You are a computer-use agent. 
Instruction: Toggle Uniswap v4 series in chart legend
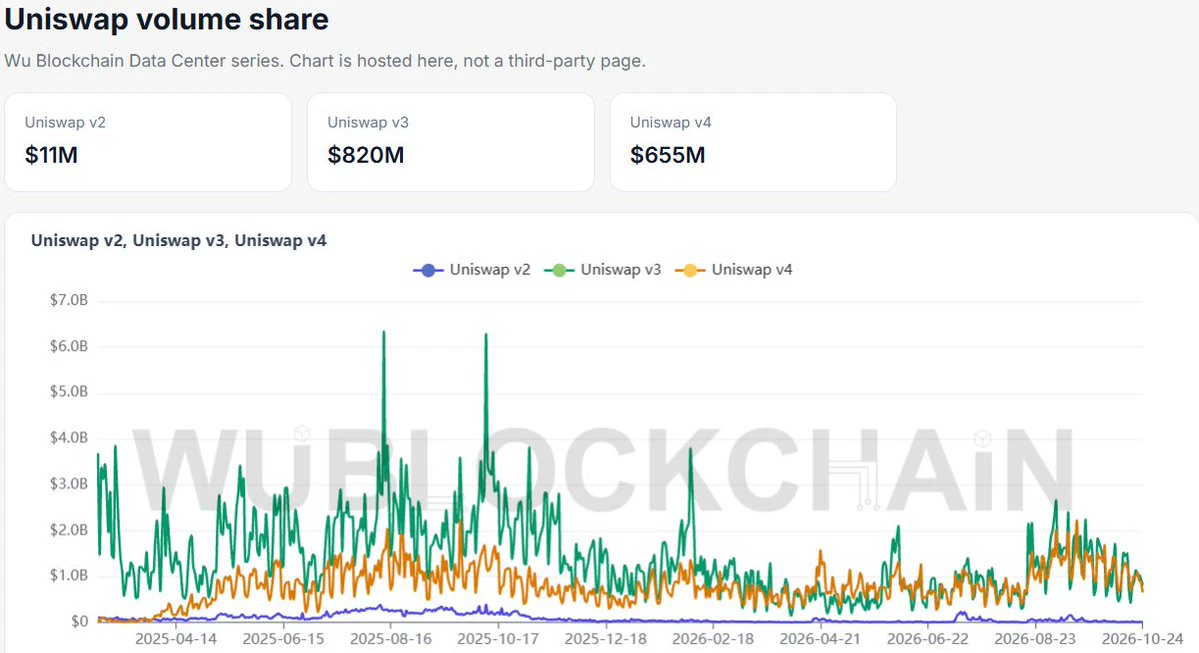pyautogui.click(x=734, y=270)
